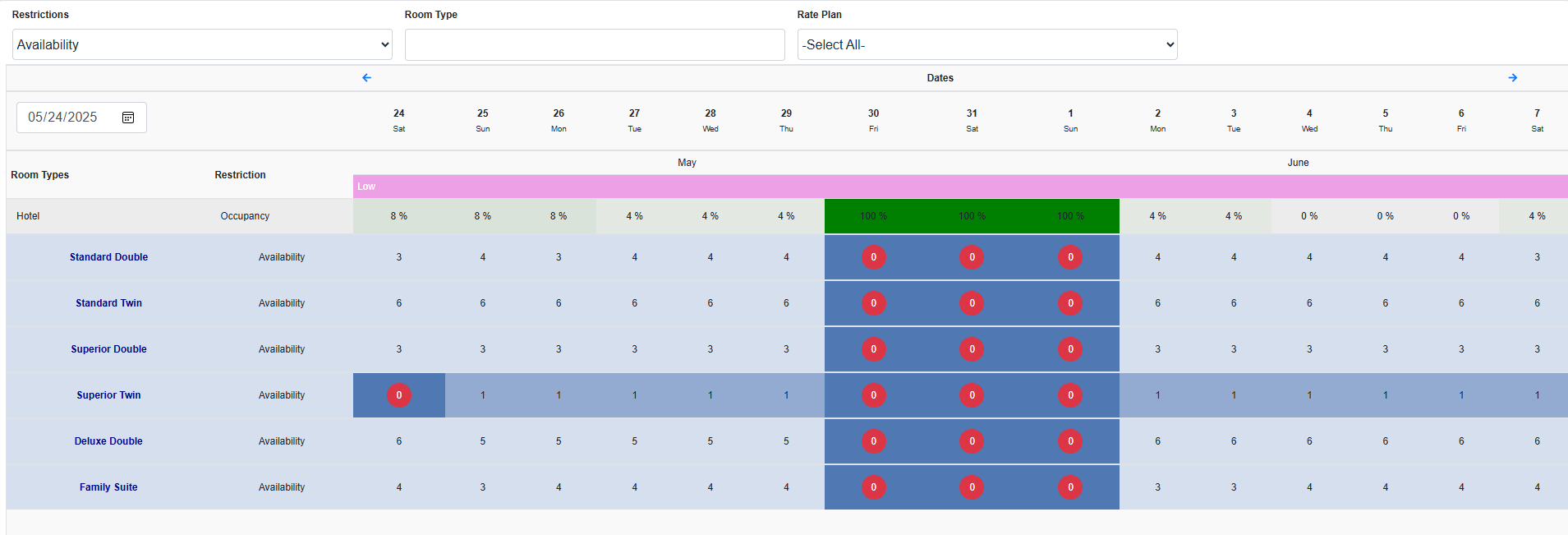
Task: Select the Tue 27 date column header
Action: pos(634,120)
